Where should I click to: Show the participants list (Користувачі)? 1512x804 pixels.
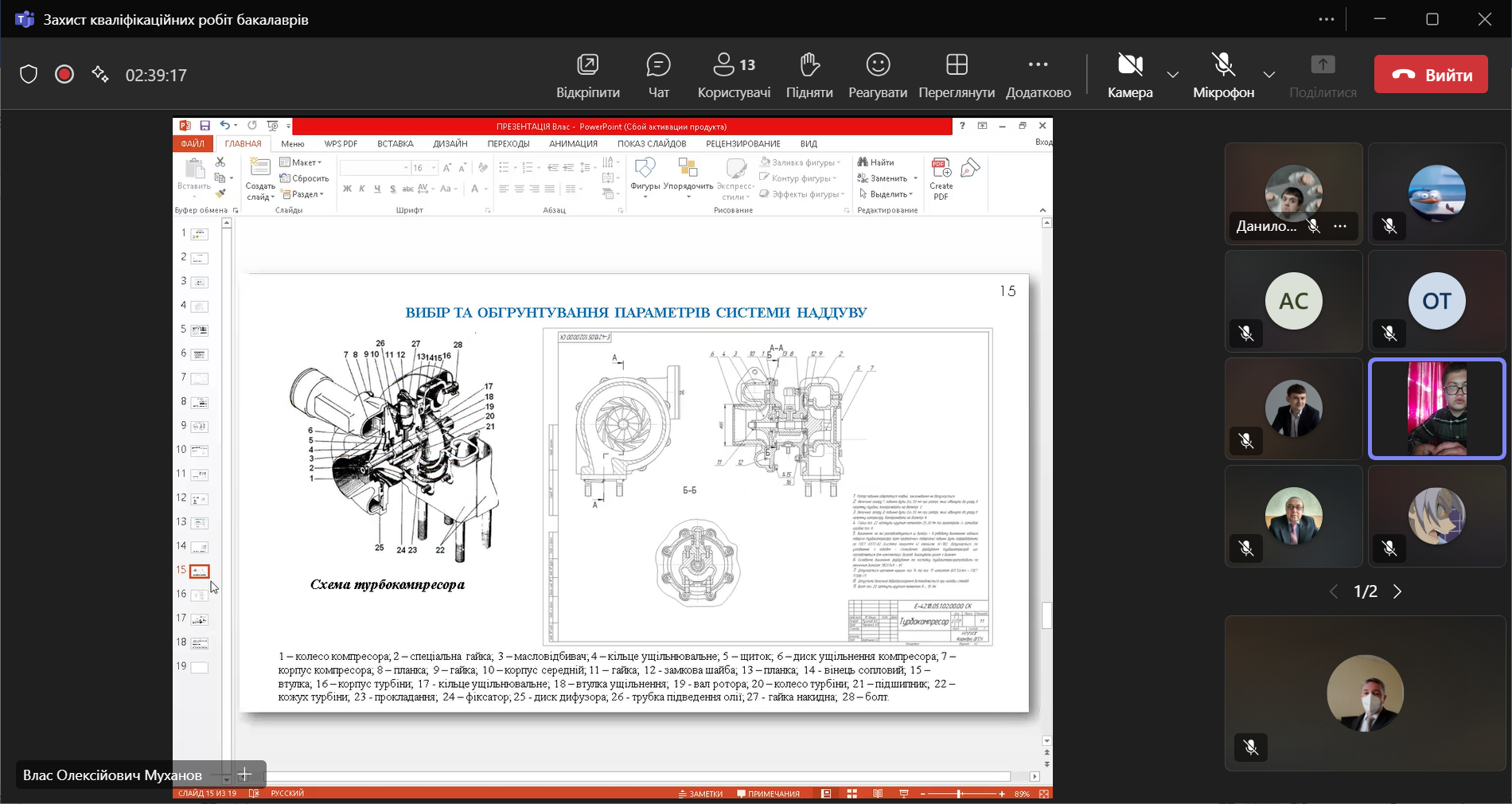click(734, 75)
